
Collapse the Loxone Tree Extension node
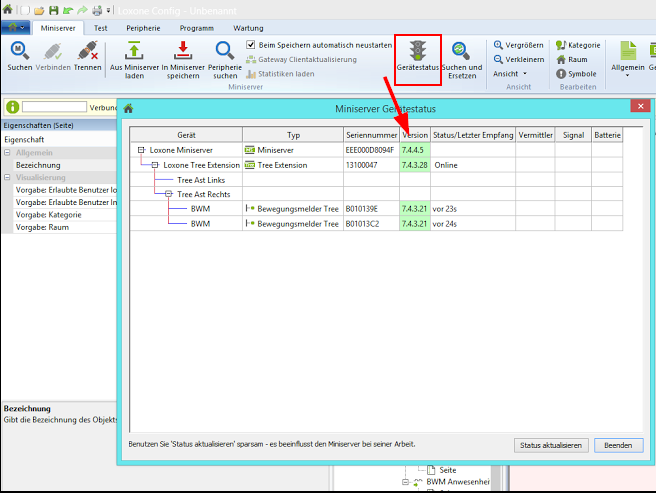(x=155, y=164)
